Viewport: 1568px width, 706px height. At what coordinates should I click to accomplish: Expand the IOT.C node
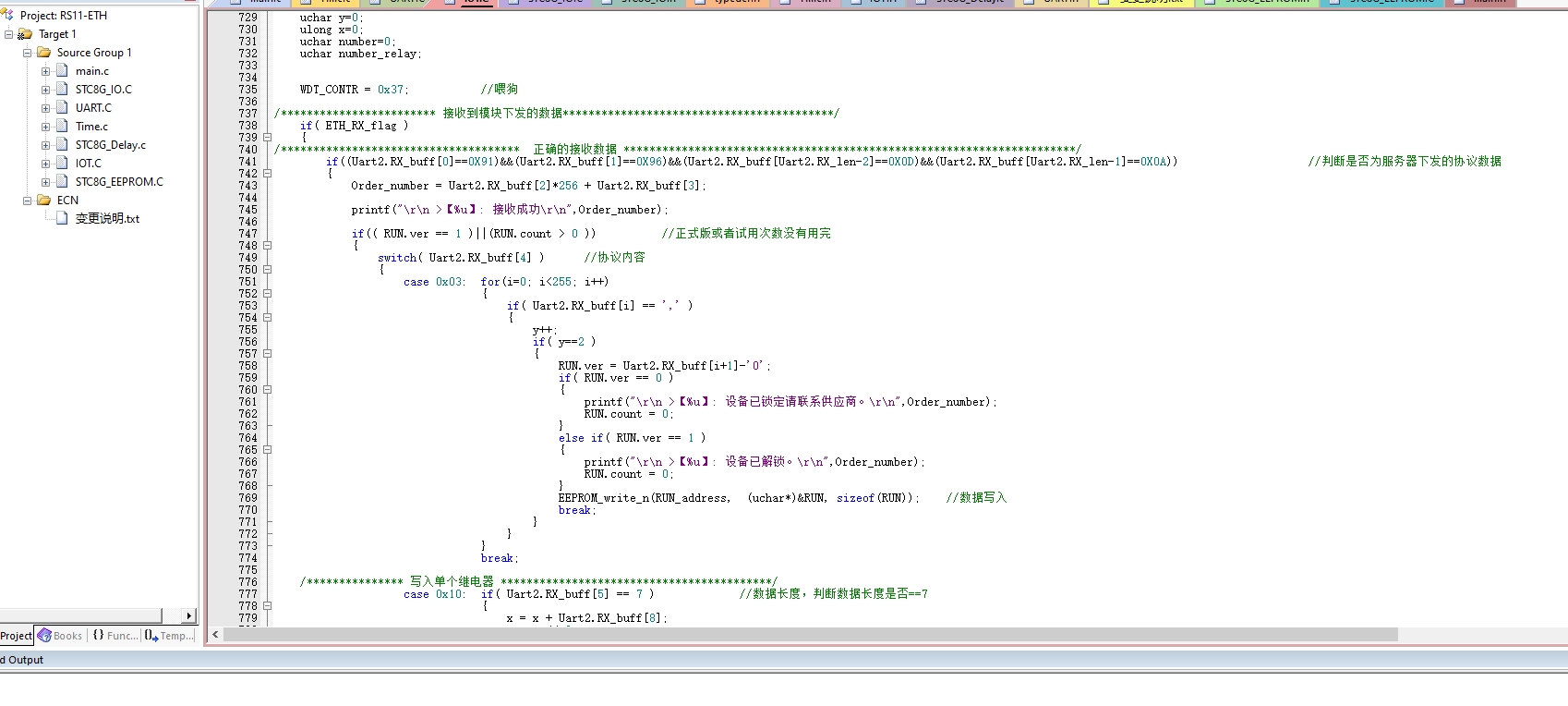click(45, 164)
